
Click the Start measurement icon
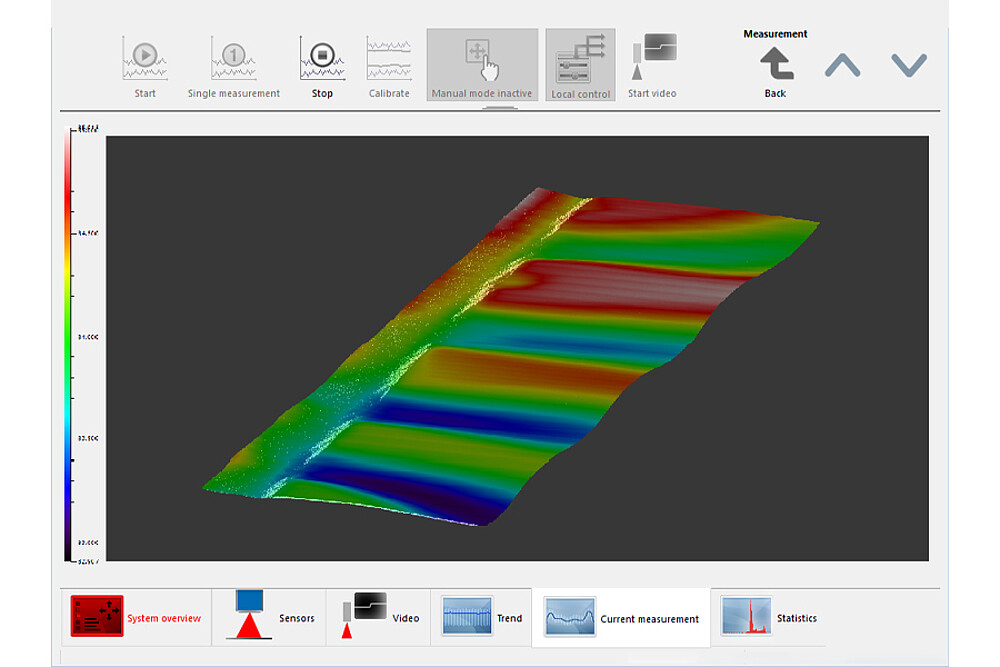click(x=143, y=55)
